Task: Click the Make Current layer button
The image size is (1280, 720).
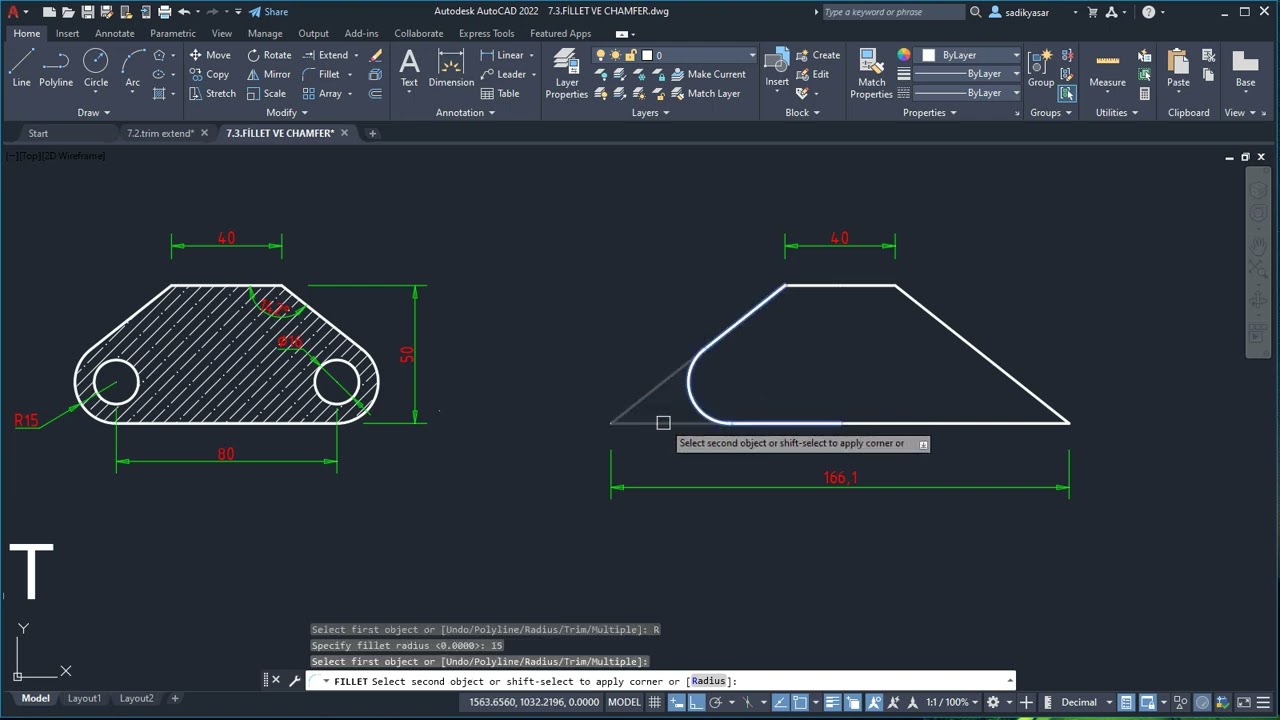Action: [708, 74]
